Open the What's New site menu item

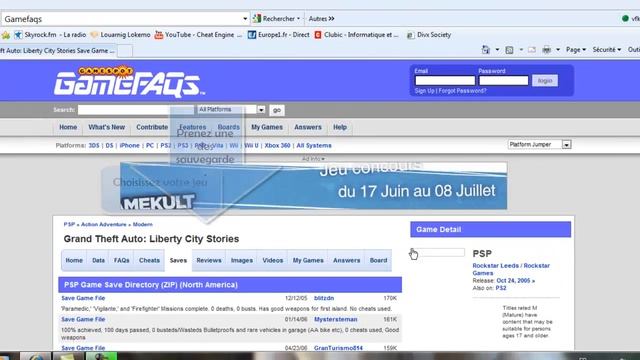pyautogui.click(x=107, y=127)
